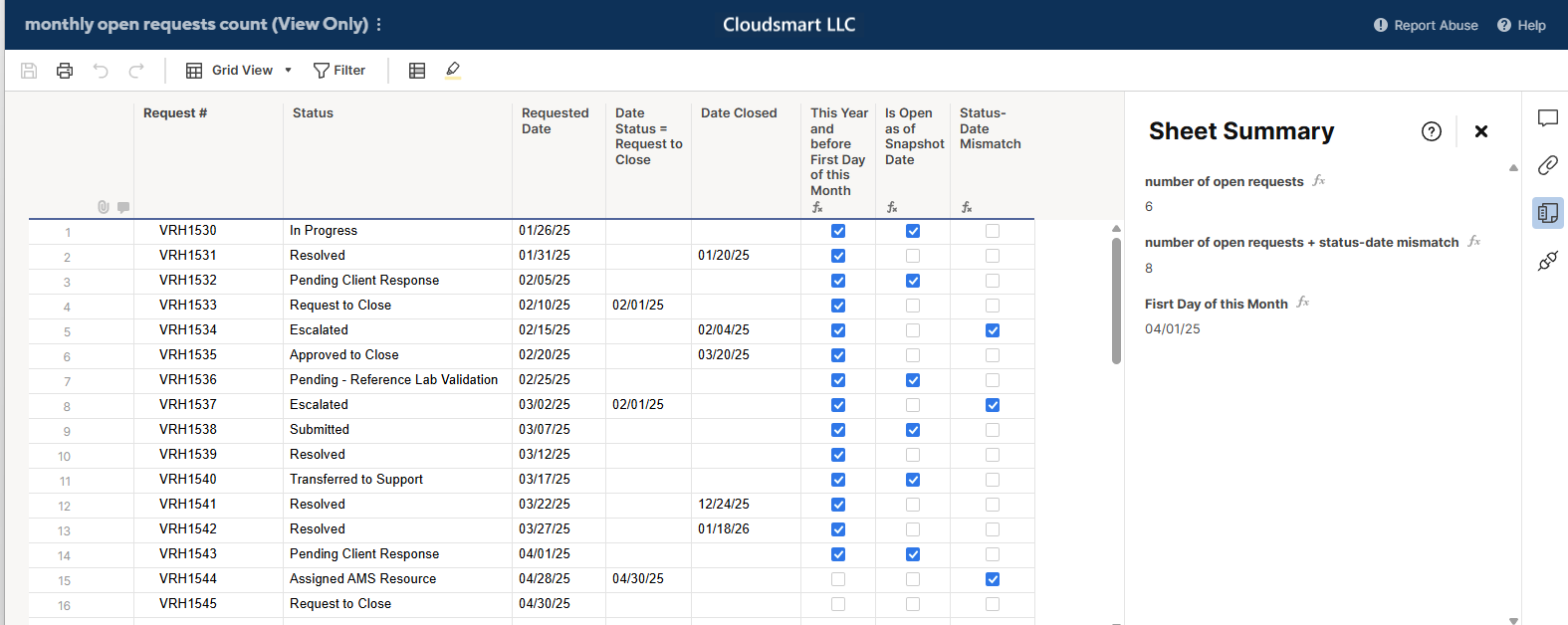The image size is (1568, 625).
Task: Toggle Is Open checkbox for VRH1538
Action: [913, 430]
